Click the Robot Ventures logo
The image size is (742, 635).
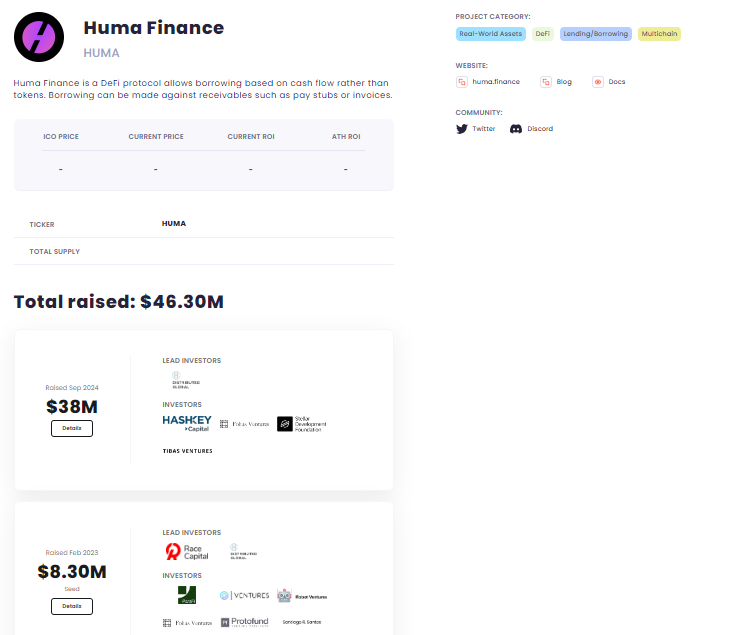(302, 596)
